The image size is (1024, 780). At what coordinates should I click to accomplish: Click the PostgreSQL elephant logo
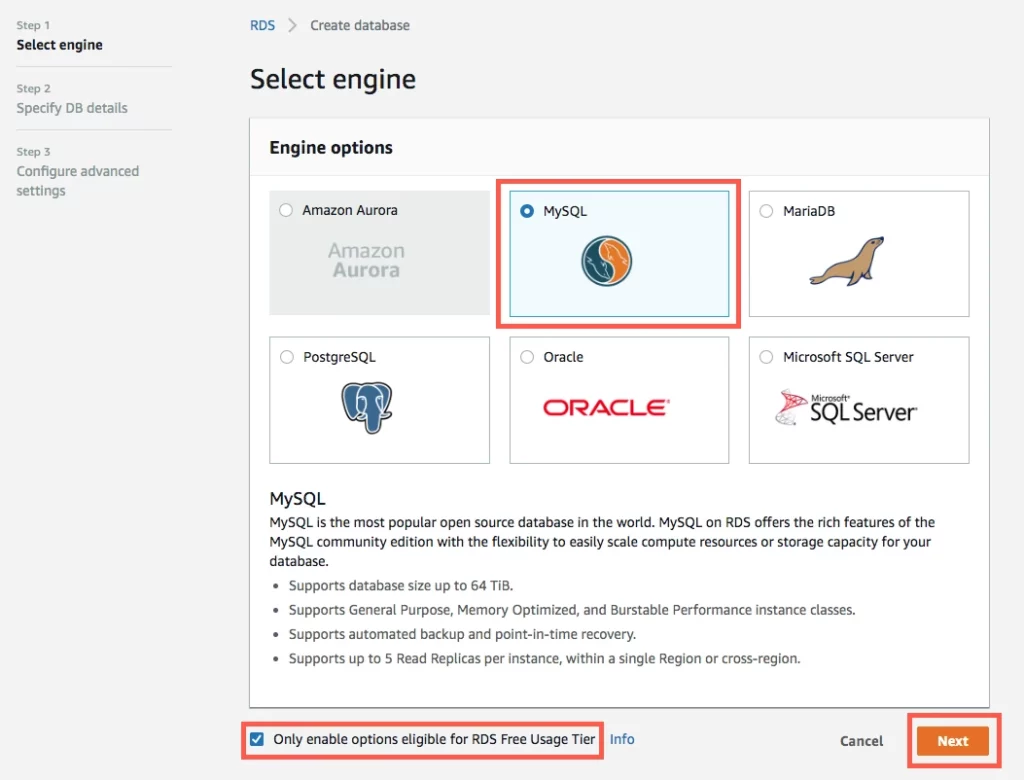[366, 408]
